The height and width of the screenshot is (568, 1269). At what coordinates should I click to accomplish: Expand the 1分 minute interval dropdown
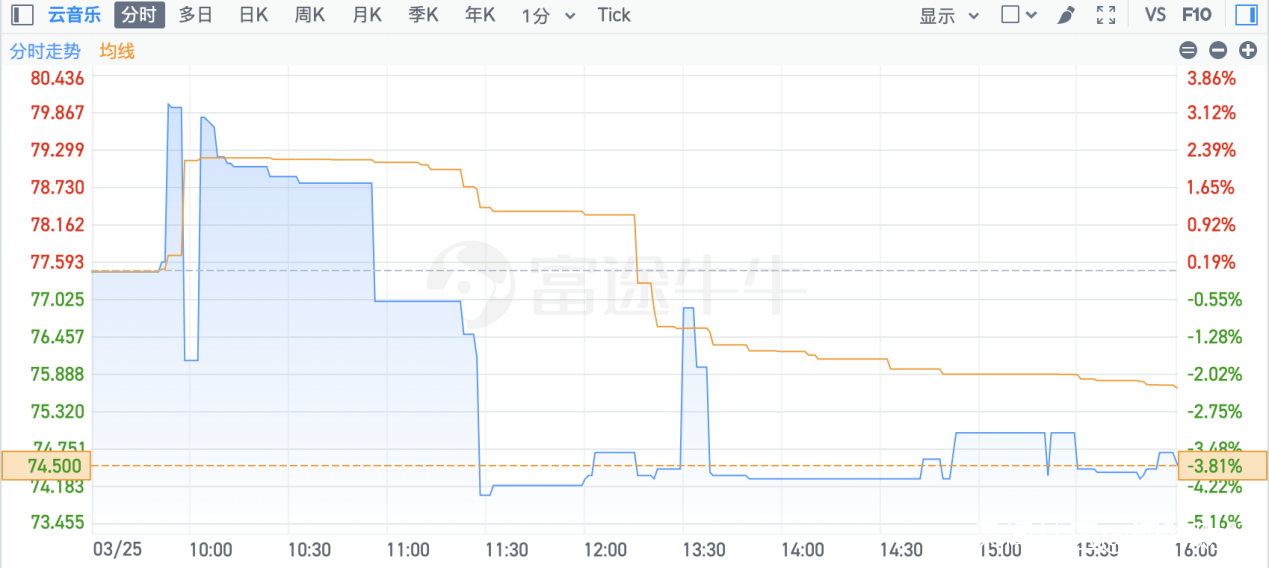click(549, 16)
